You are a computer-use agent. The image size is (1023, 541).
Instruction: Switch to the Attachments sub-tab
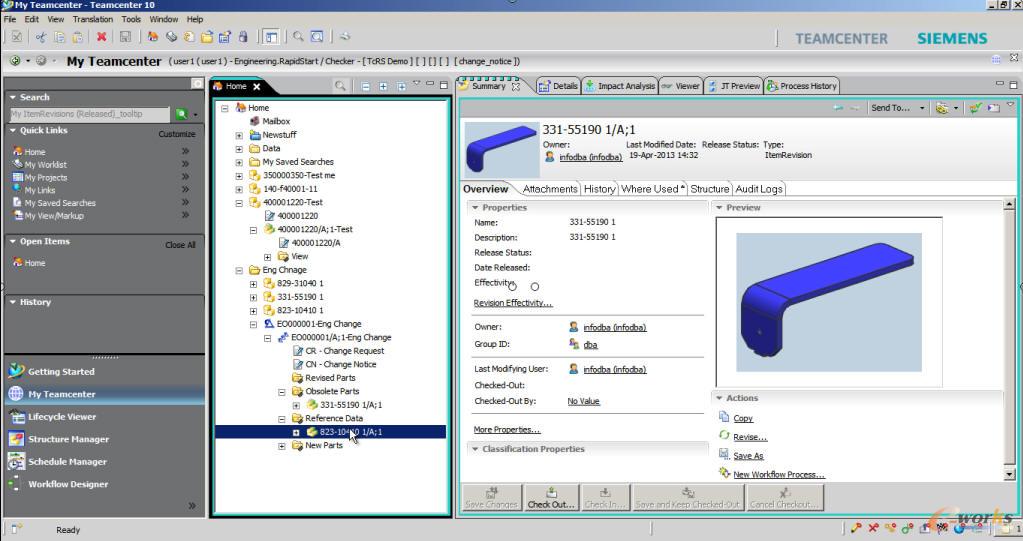coord(550,189)
